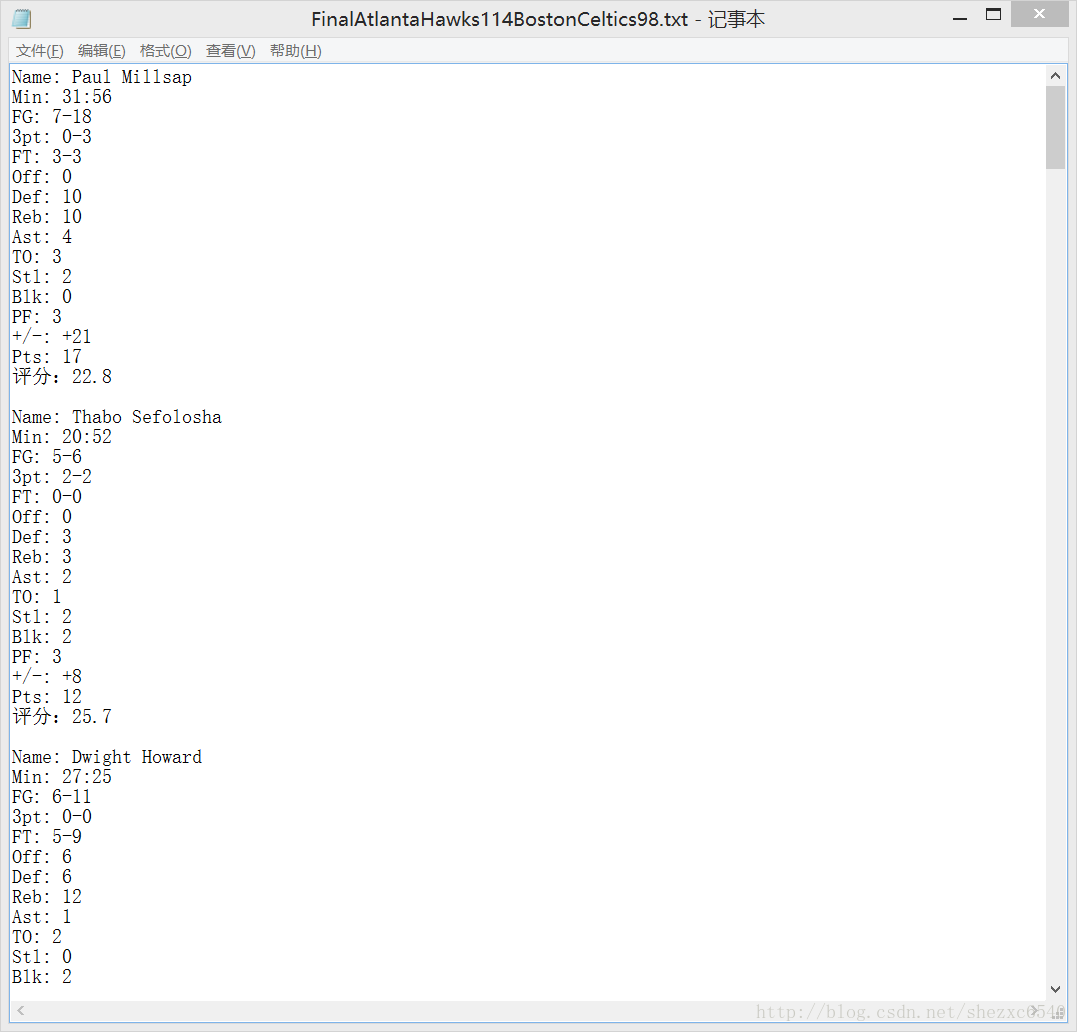This screenshot has height=1032, width=1077.
Task: Open the 编辑(E) menu
Action: (x=102, y=51)
